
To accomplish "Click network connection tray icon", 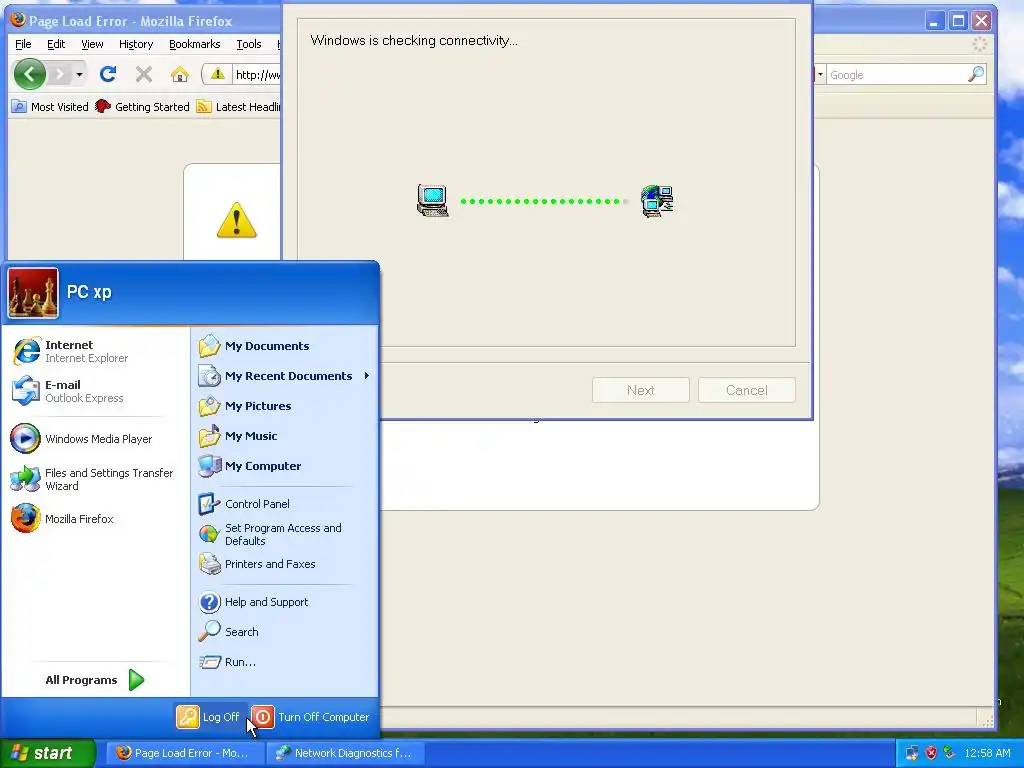I will click(x=912, y=753).
